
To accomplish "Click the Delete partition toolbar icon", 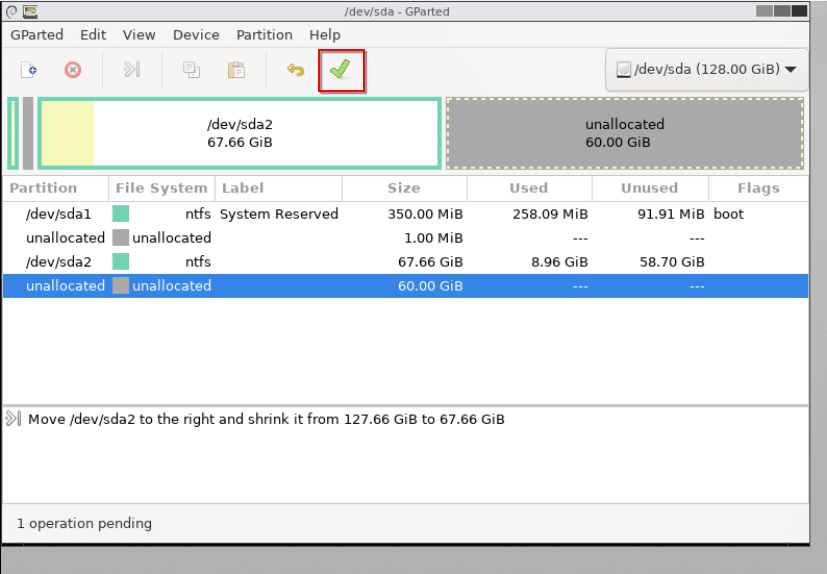I will pyautogui.click(x=72, y=70).
